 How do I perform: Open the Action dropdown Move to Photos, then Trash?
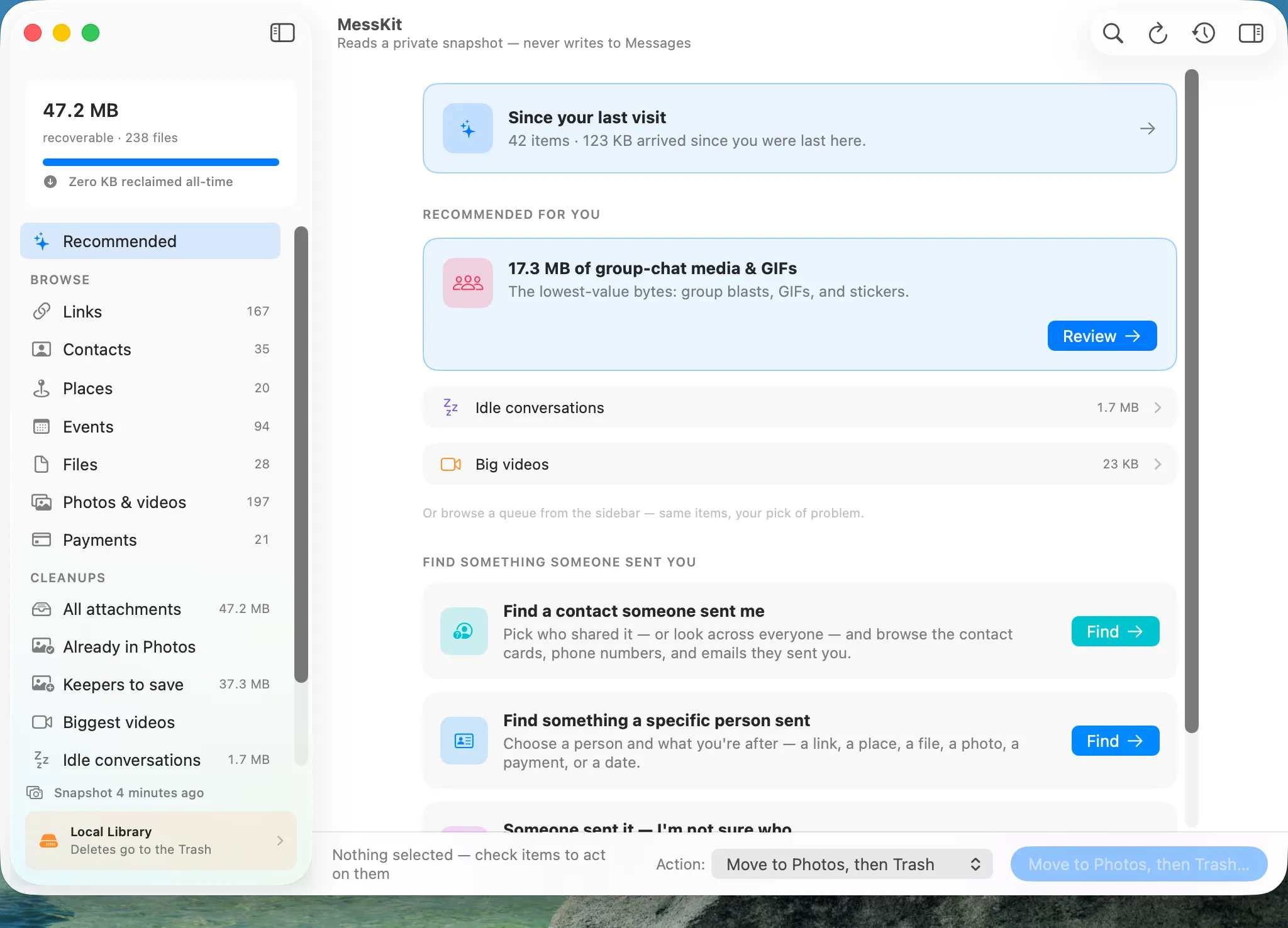point(852,864)
